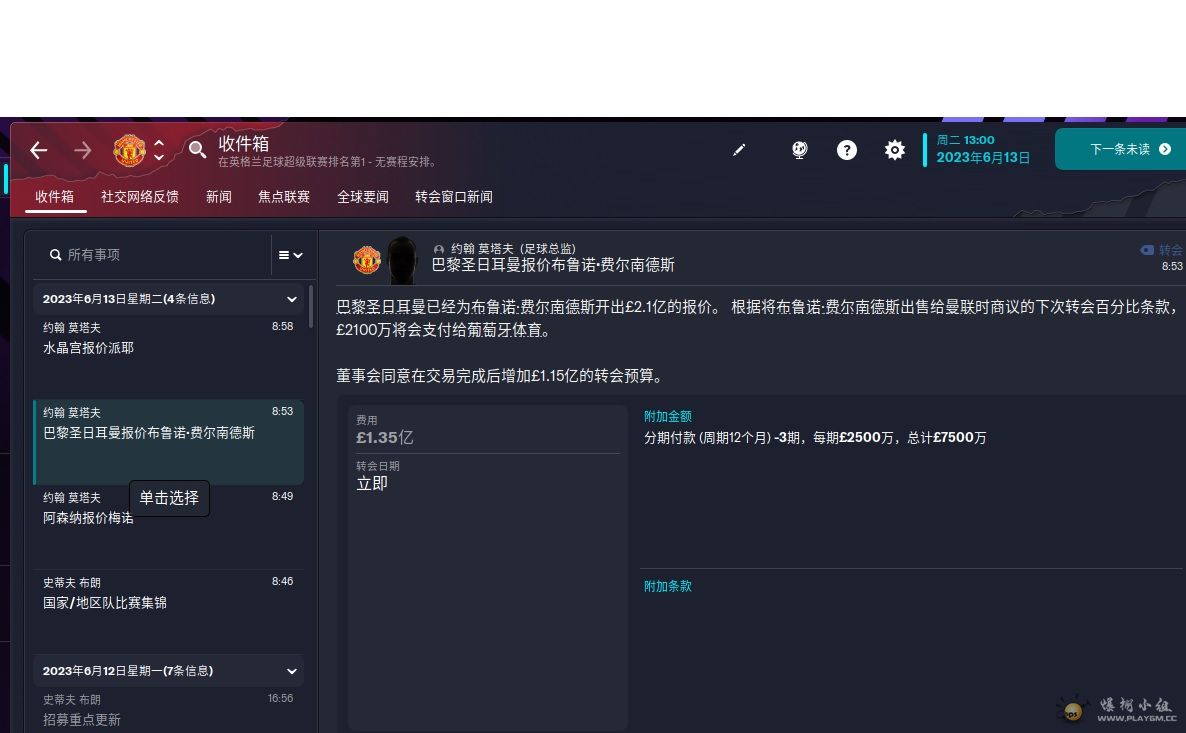Image resolution: width=1186 pixels, height=733 pixels.
Task: Collapse the 2023年6月12日星期一 message group
Action: (291, 671)
